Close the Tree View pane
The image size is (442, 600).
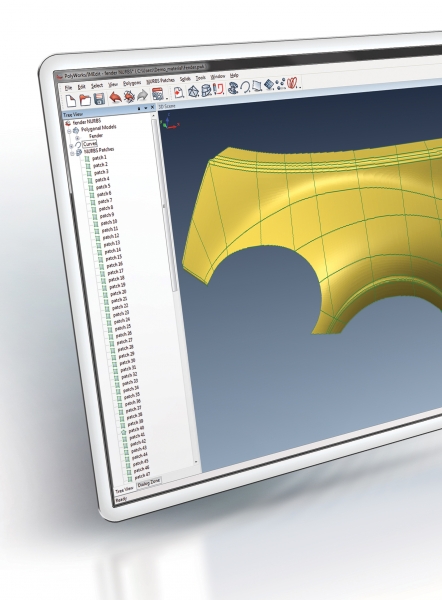(x=152, y=108)
